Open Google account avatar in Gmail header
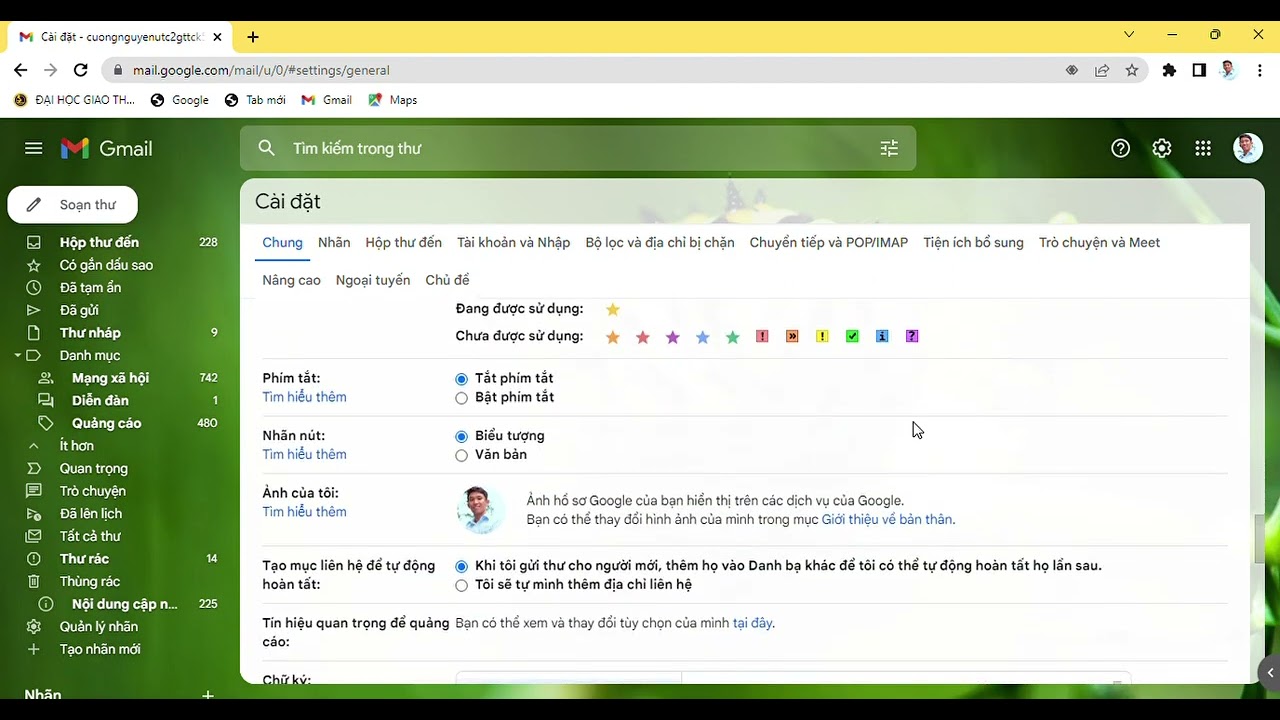The height and width of the screenshot is (720, 1280). (x=1248, y=148)
